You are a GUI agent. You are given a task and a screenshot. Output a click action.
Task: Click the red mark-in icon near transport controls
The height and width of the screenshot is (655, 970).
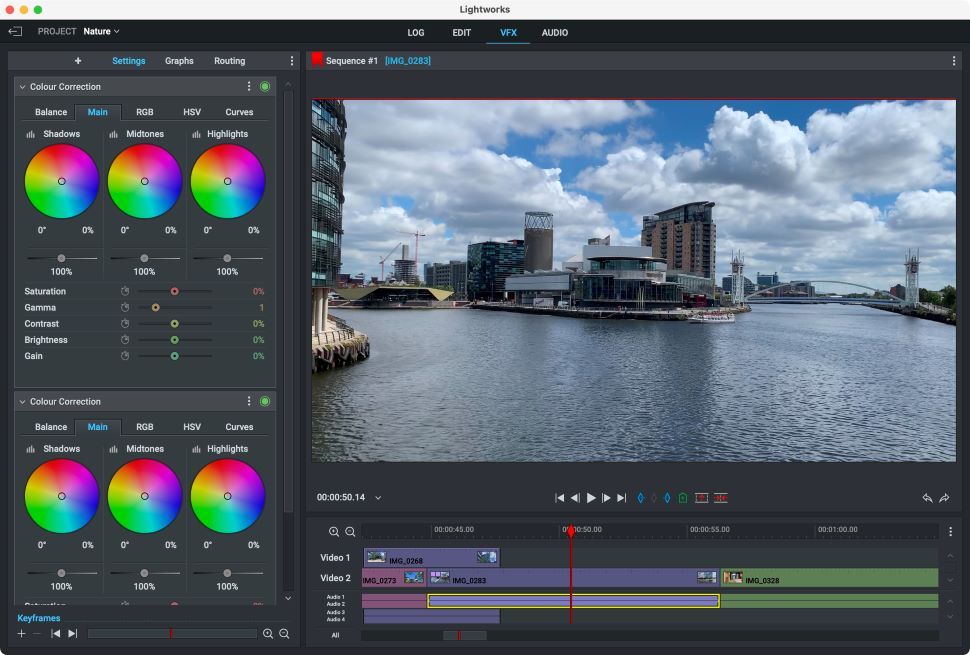coord(701,497)
